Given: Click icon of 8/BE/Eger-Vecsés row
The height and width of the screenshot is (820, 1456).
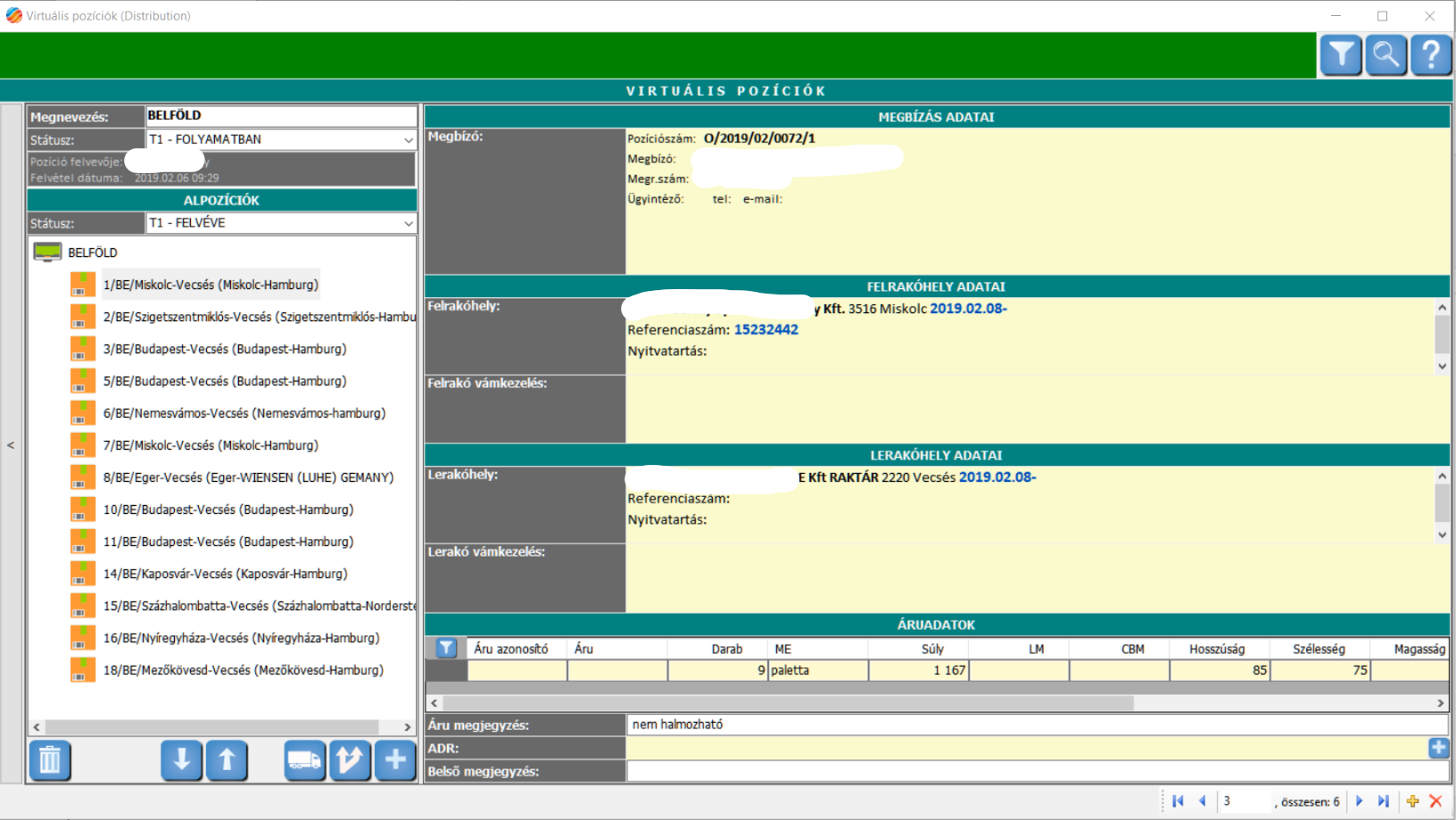Looking at the screenshot, I should pyautogui.click(x=83, y=477).
